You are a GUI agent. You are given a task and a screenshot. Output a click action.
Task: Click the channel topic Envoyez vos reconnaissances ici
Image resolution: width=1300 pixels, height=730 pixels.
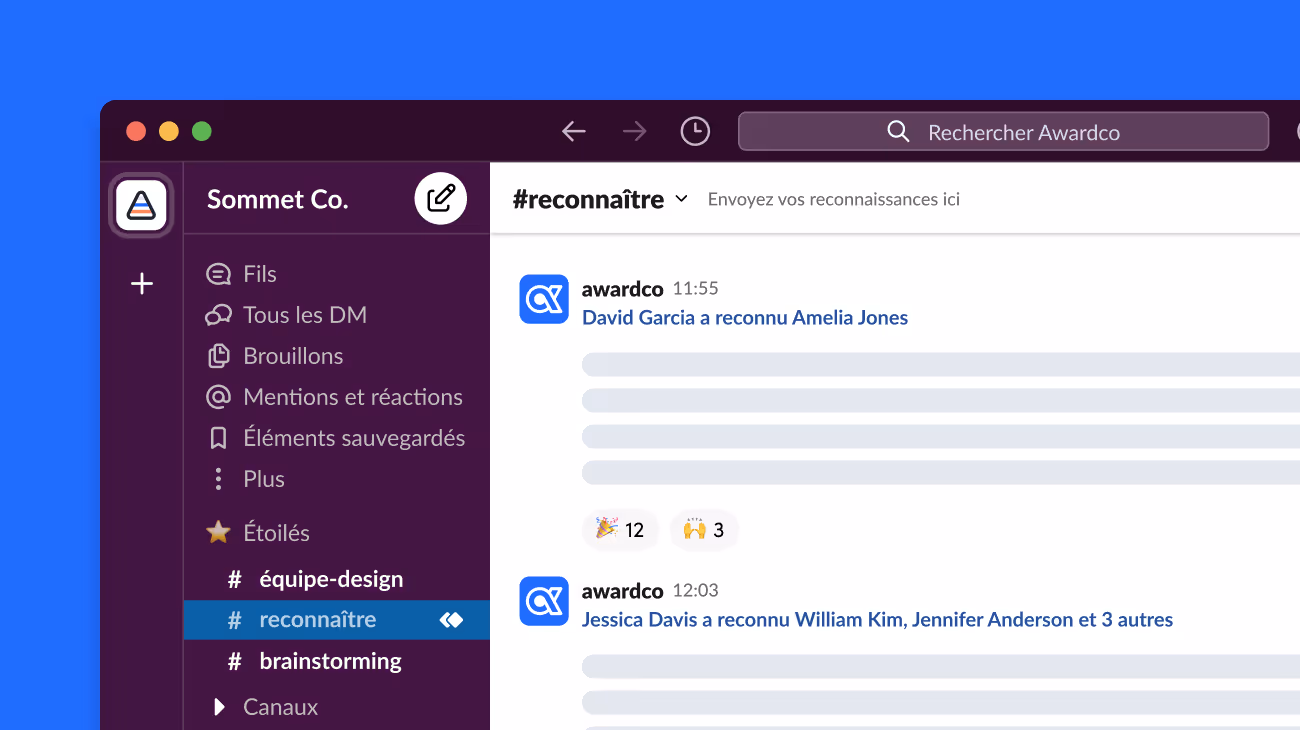(834, 199)
